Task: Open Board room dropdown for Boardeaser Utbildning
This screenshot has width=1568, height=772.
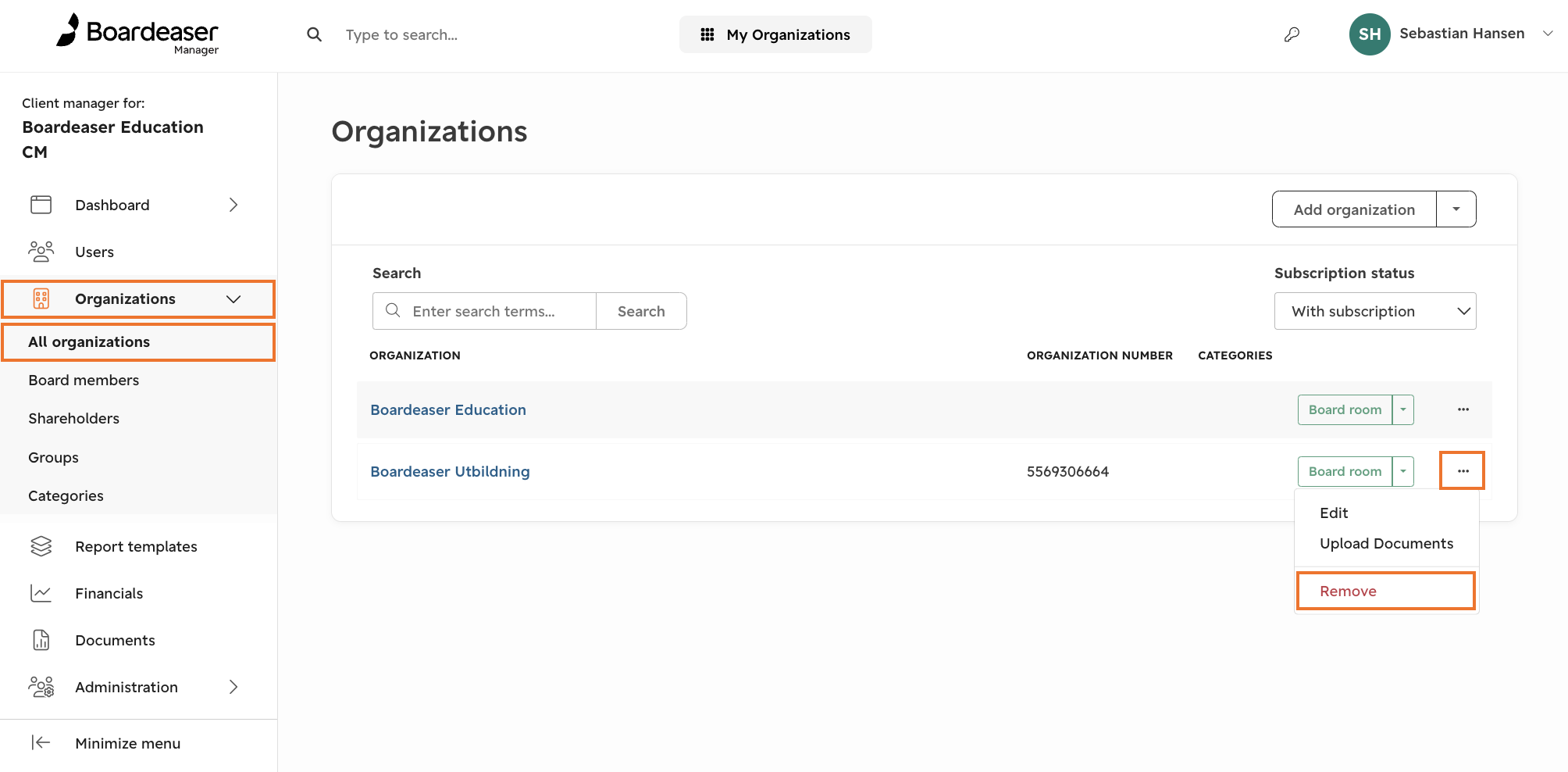Action: coord(1403,471)
